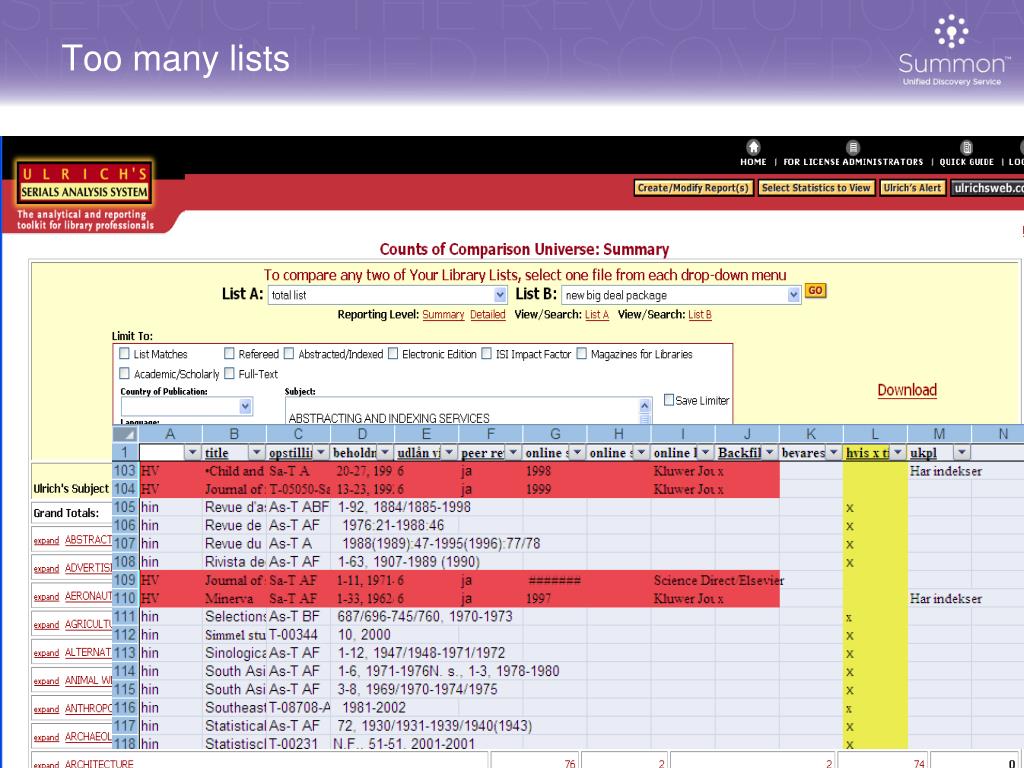This screenshot has width=1024, height=768.
Task: Select spreadsheet row 109 header
Action: 125,580
